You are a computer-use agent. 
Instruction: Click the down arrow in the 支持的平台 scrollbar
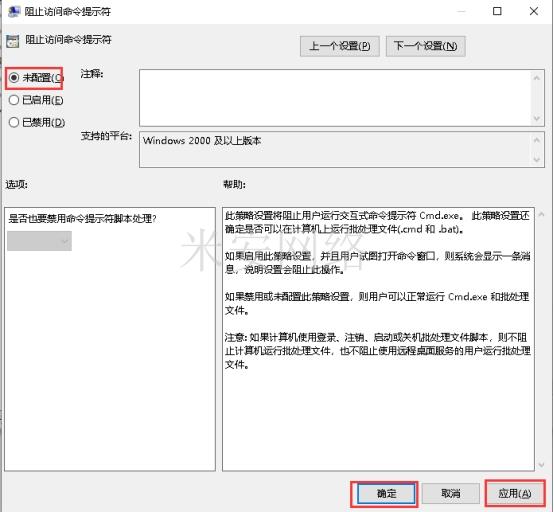click(x=537, y=160)
